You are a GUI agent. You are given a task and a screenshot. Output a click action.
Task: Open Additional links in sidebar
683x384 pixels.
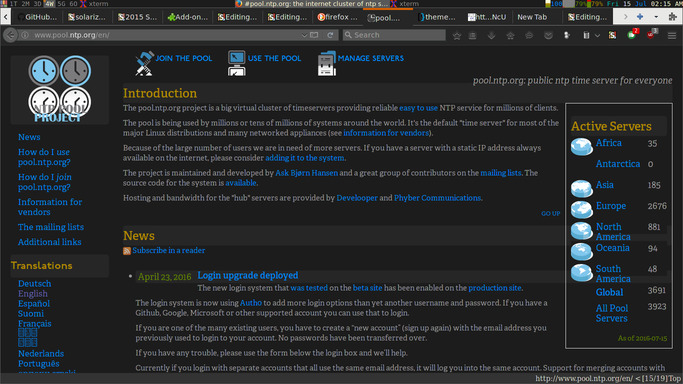tap(49, 242)
